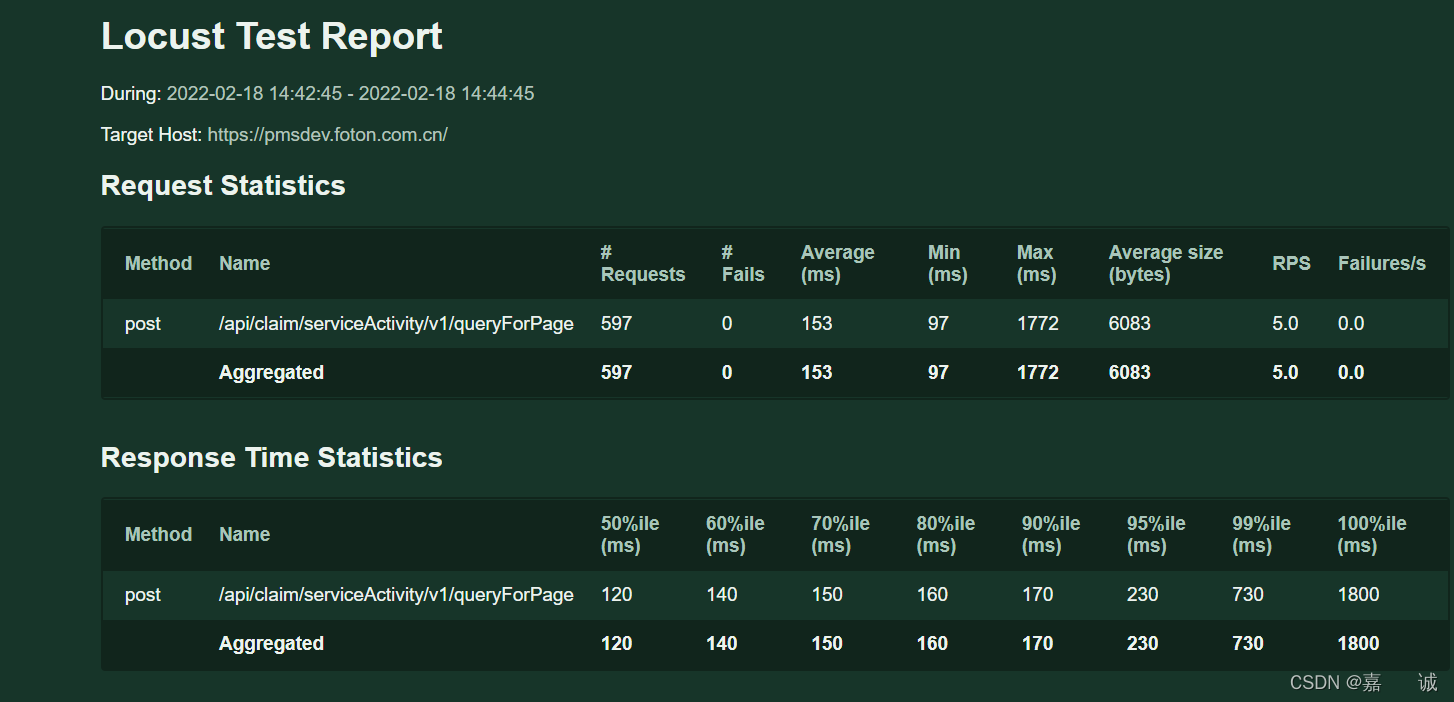Viewport: 1454px width, 702px height.
Task: Click 230 in Response Time Aggregated row
Action: point(1143,644)
